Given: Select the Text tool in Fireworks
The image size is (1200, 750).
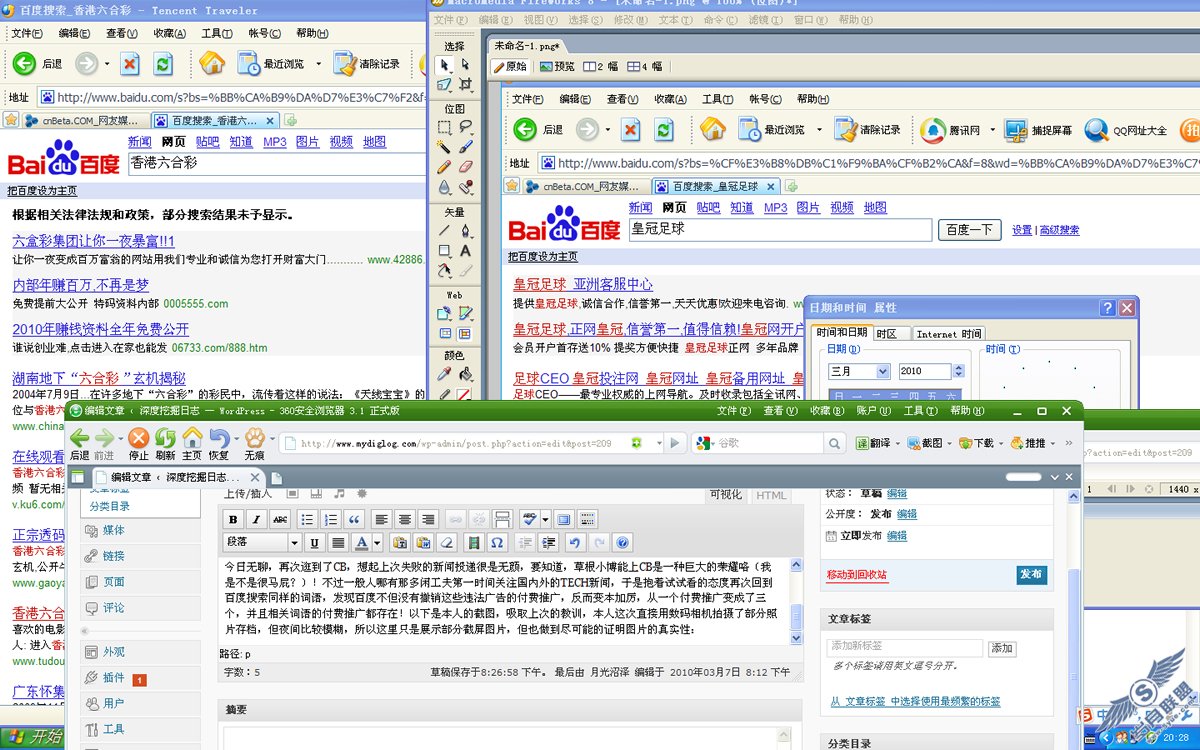Looking at the screenshot, I should click(465, 251).
